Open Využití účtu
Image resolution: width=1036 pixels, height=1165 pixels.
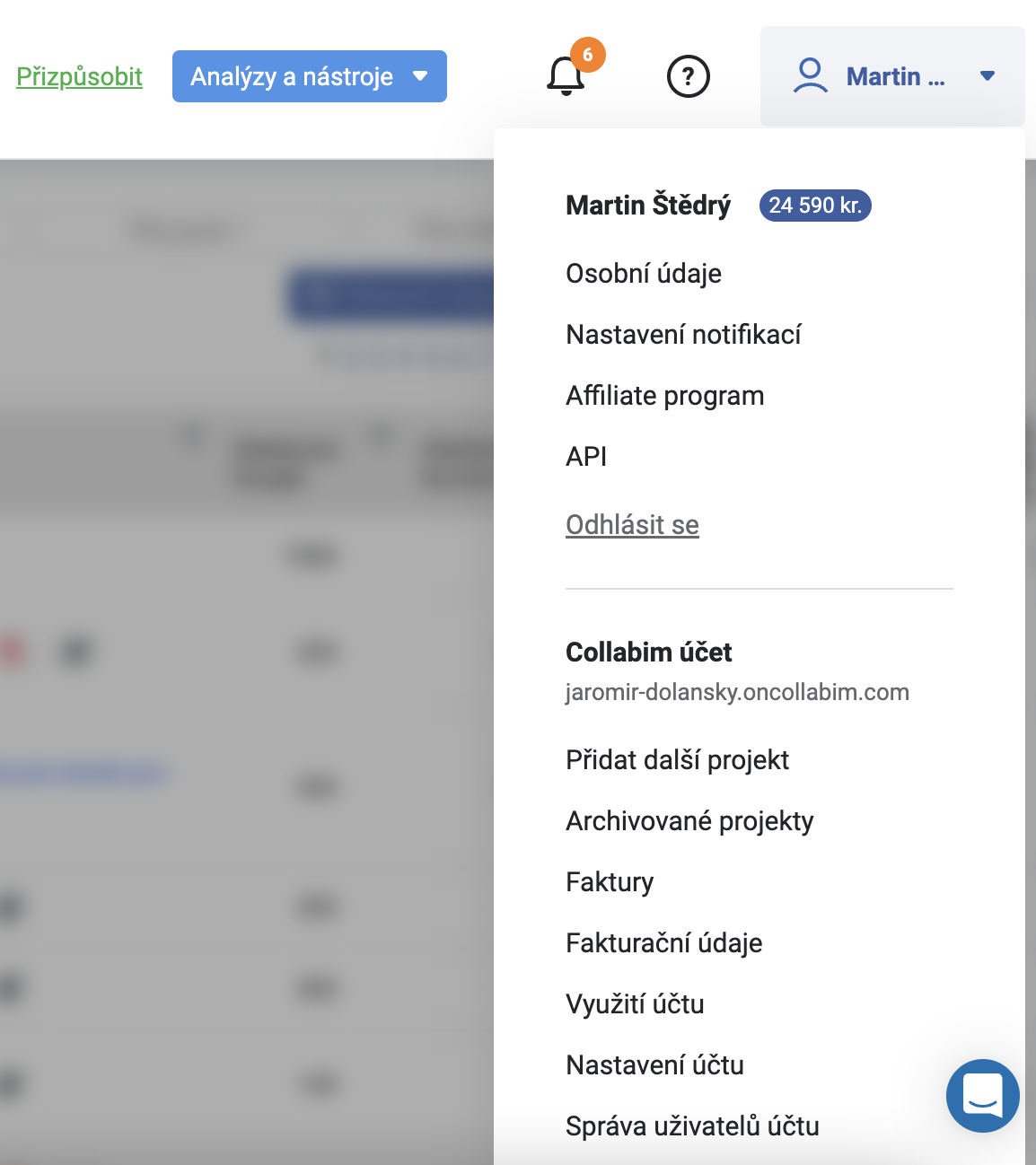click(x=635, y=1004)
